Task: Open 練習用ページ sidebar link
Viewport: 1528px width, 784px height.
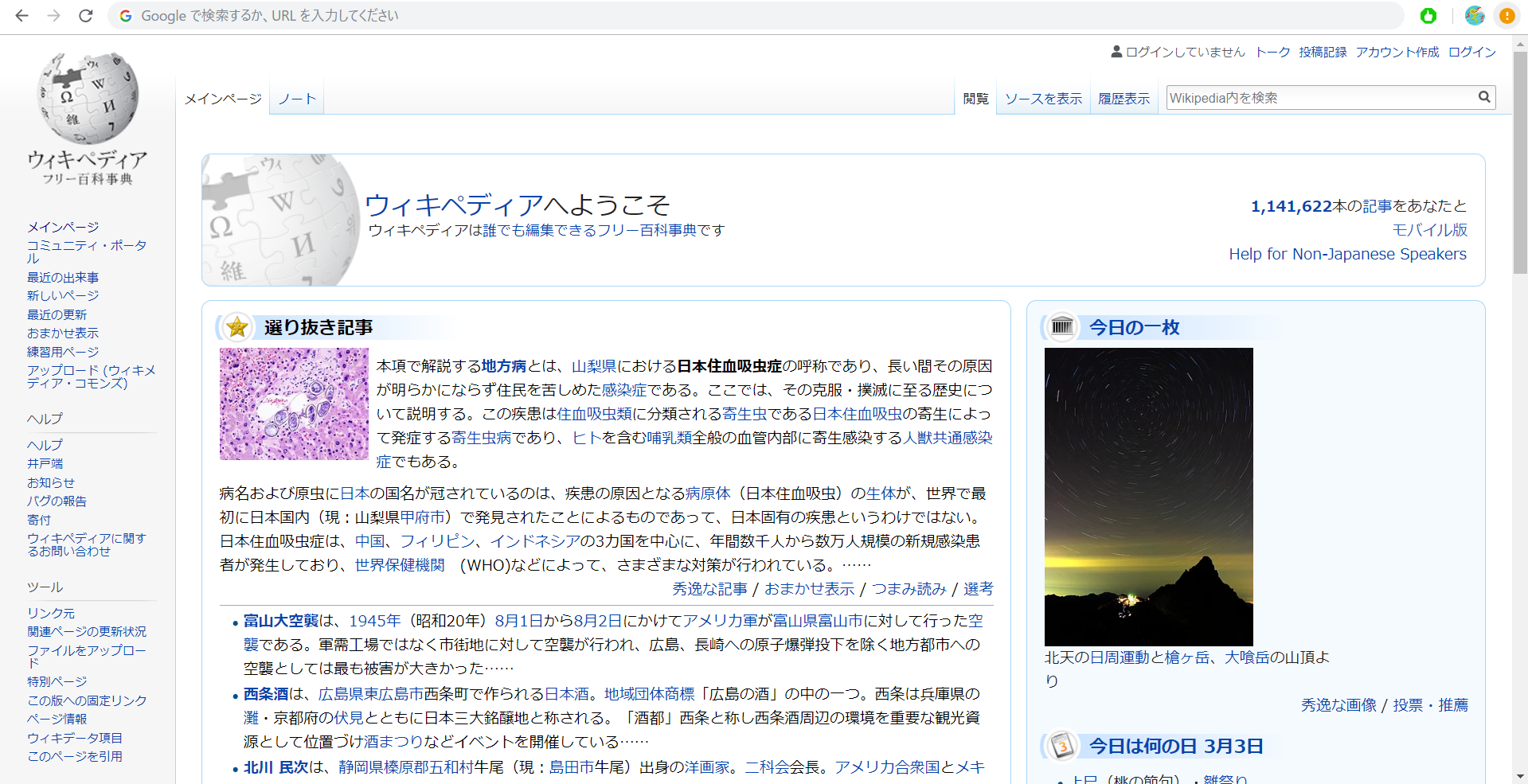Action: pyautogui.click(x=63, y=352)
